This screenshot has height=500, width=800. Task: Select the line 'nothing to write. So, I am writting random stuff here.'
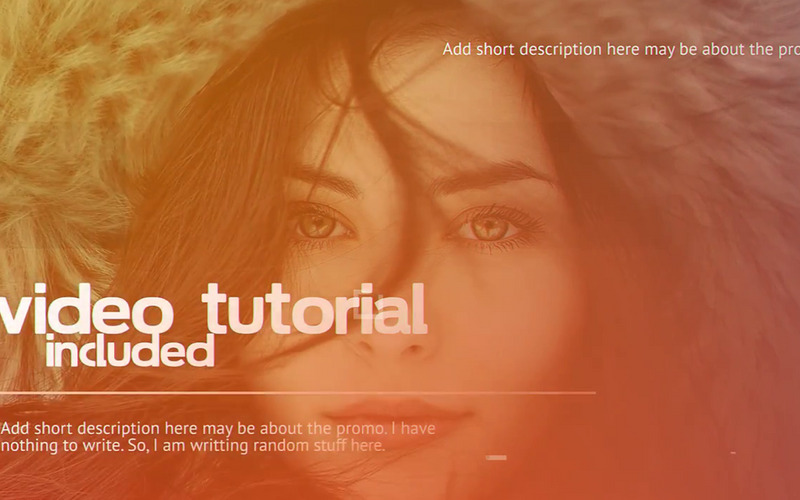[x=192, y=445]
